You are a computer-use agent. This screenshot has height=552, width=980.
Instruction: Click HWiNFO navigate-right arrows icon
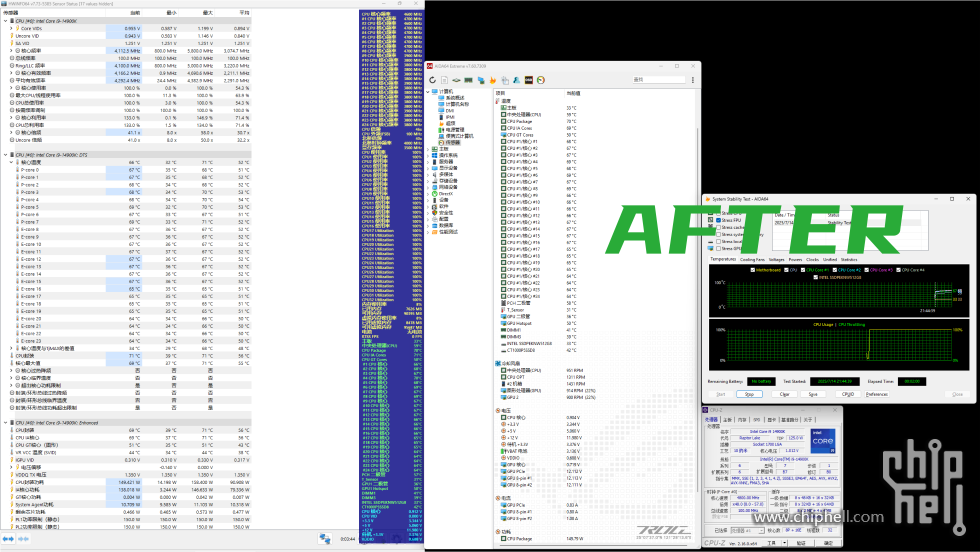[23, 538]
